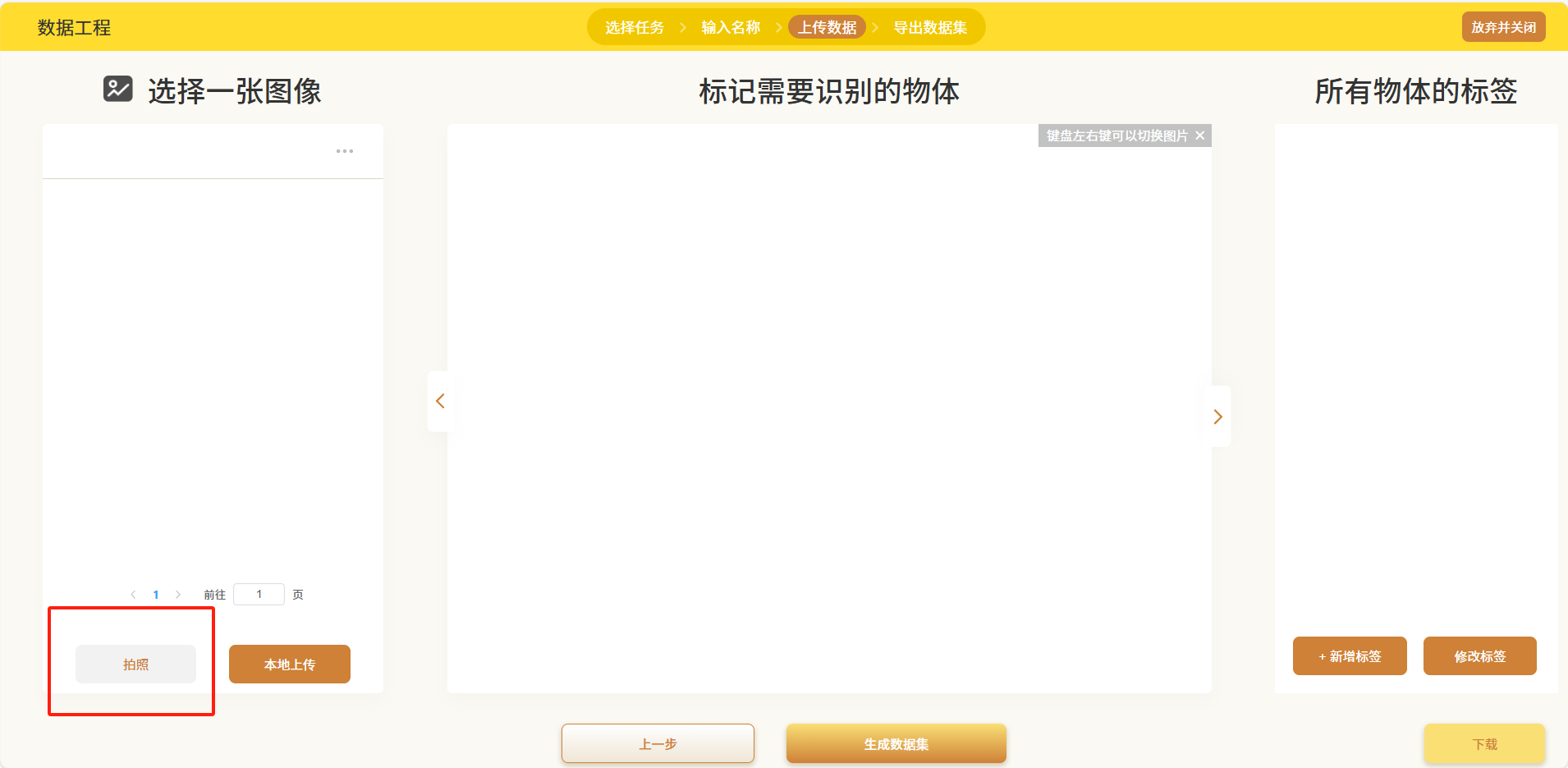1568x768 pixels.
Task: Go to next page in pagination
Action: pos(178,595)
